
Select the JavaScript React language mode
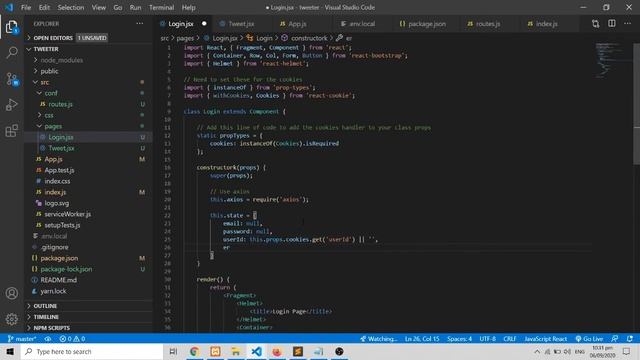pos(545,339)
